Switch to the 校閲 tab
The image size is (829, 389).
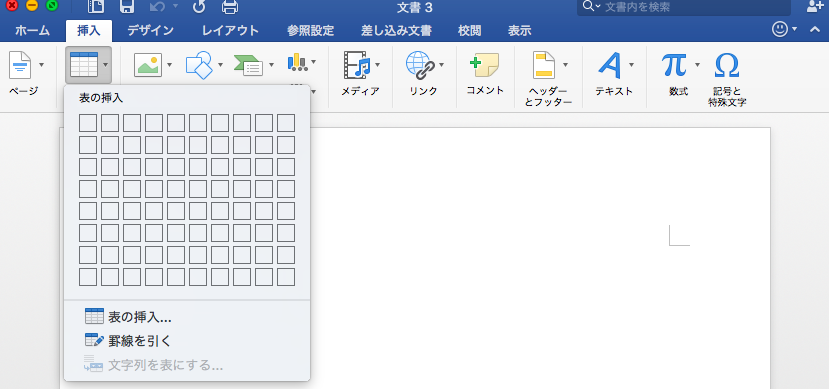[469, 31]
